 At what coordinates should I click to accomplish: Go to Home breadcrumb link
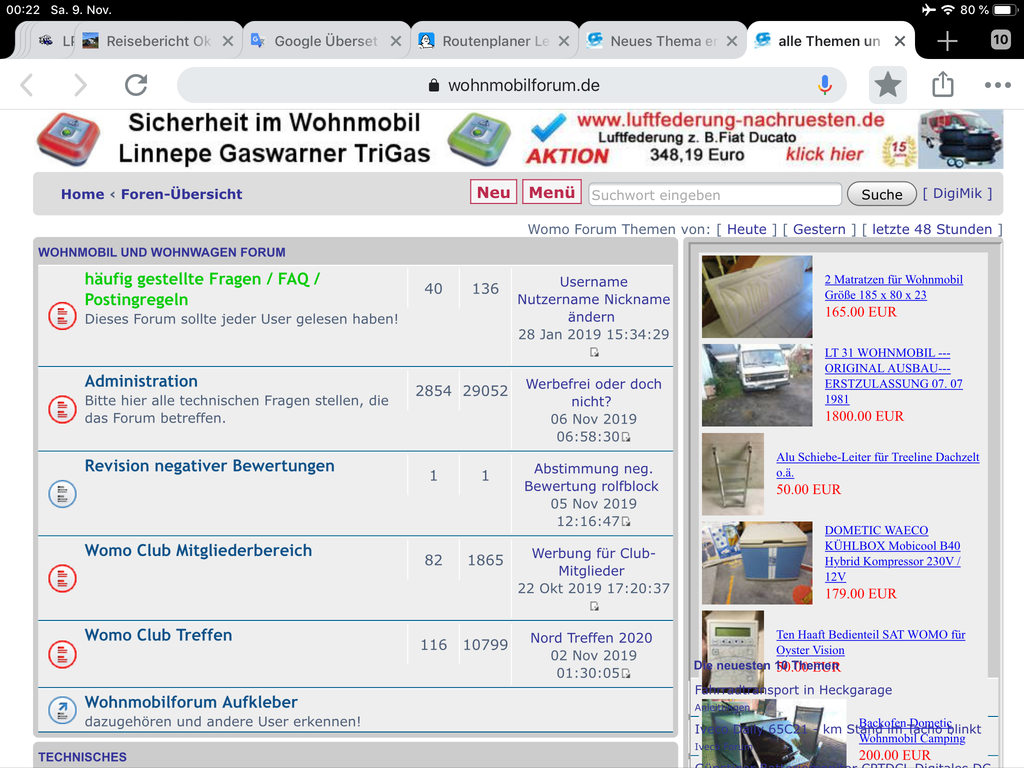click(82, 194)
